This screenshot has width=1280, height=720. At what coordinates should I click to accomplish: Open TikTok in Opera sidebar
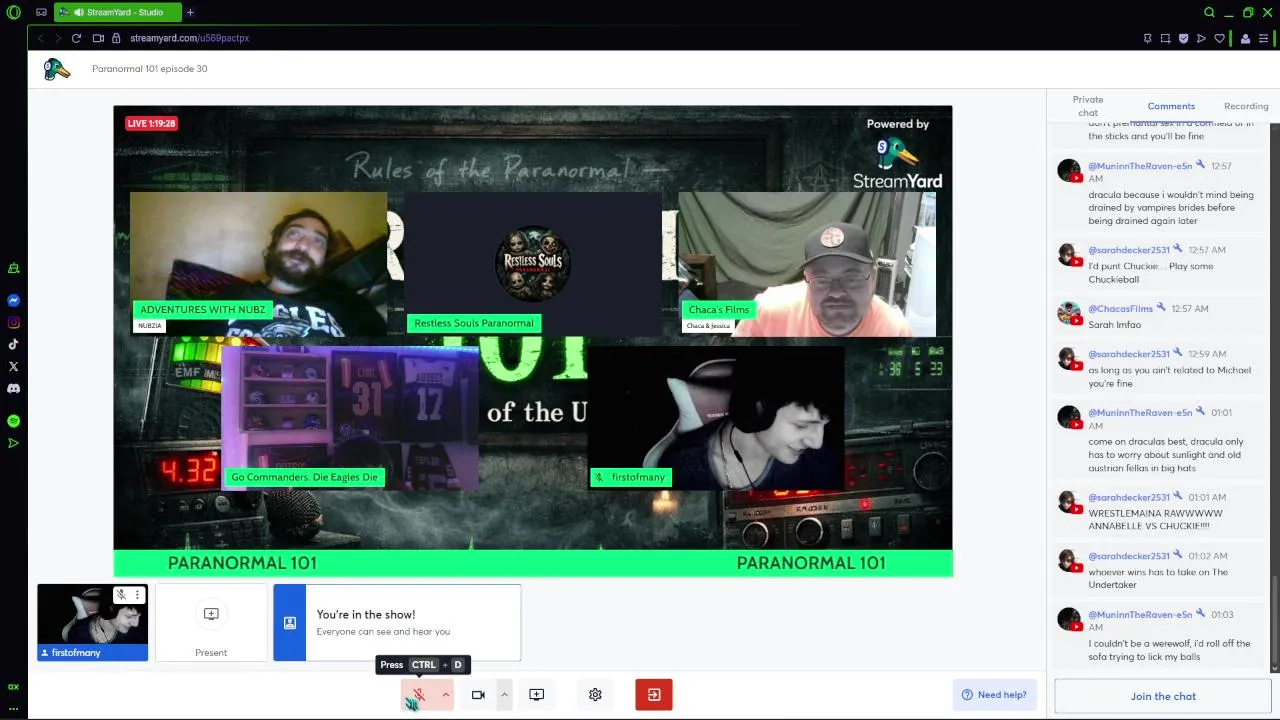(13, 344)
